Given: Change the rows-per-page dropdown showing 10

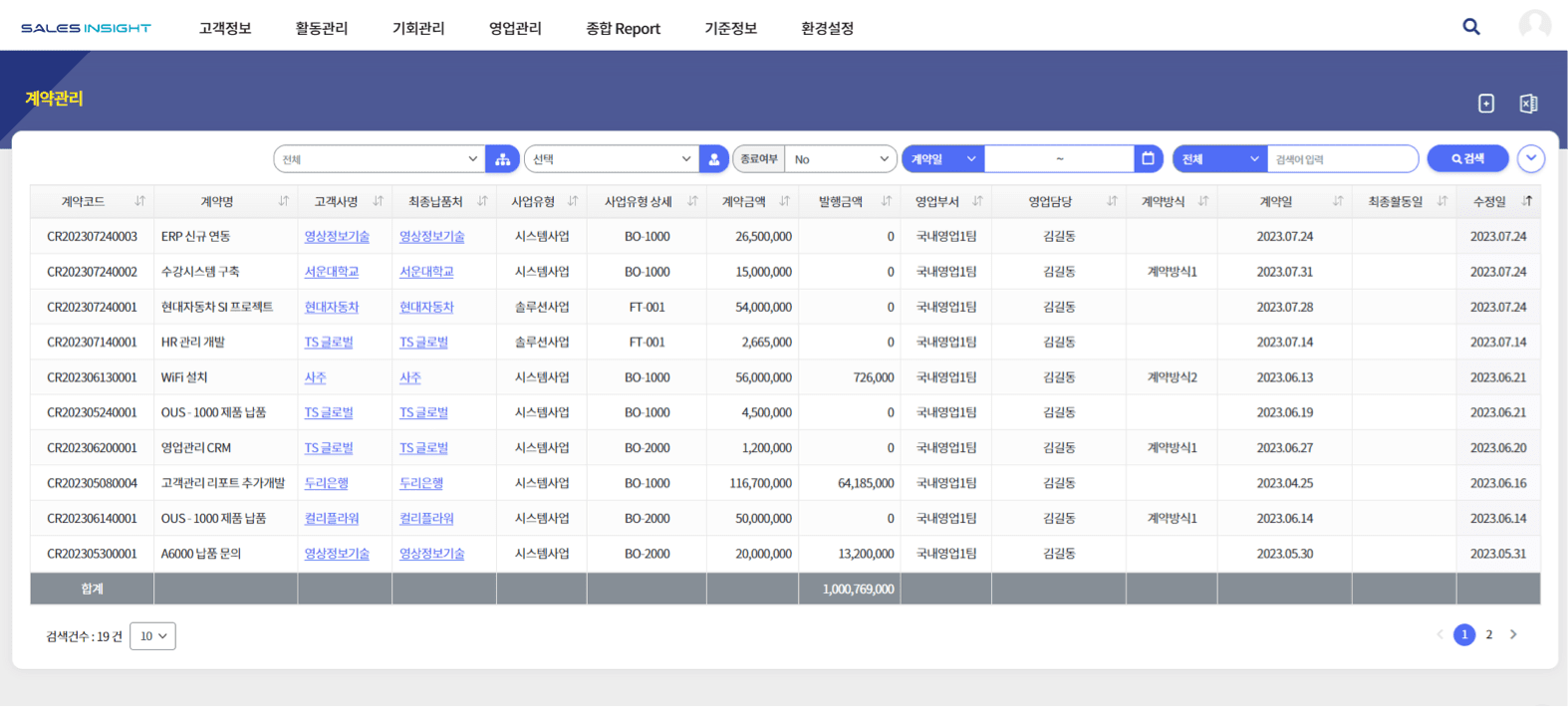Looking at the screenshot, I should point(152,636).
